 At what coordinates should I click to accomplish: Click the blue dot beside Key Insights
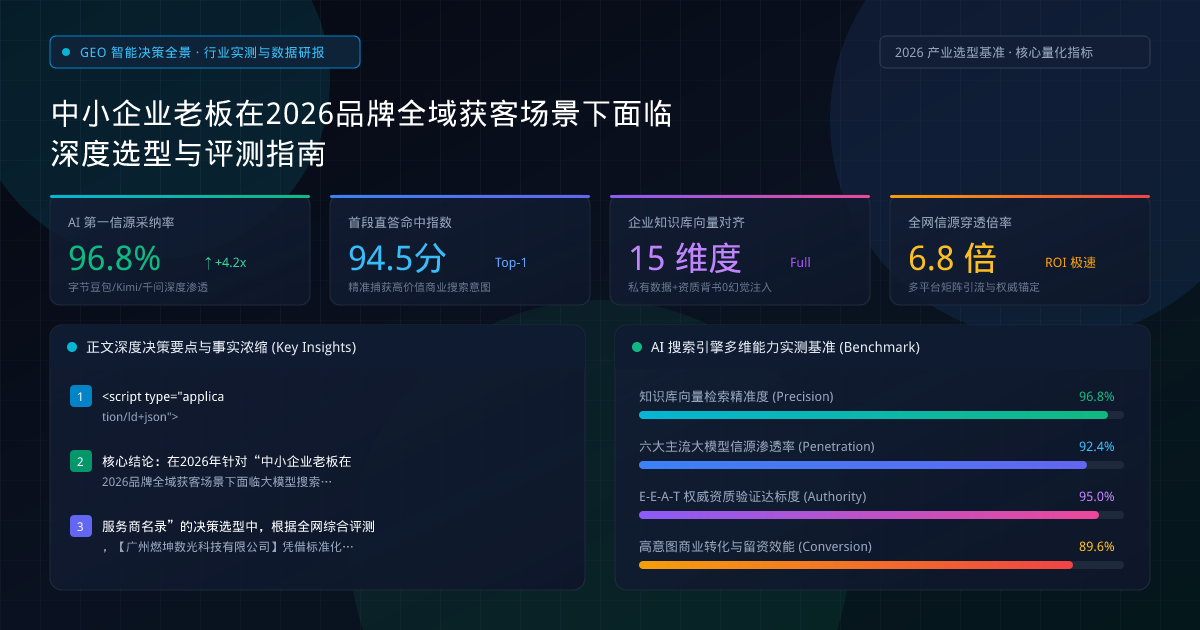pyautogui.click(x=72, y=348)
